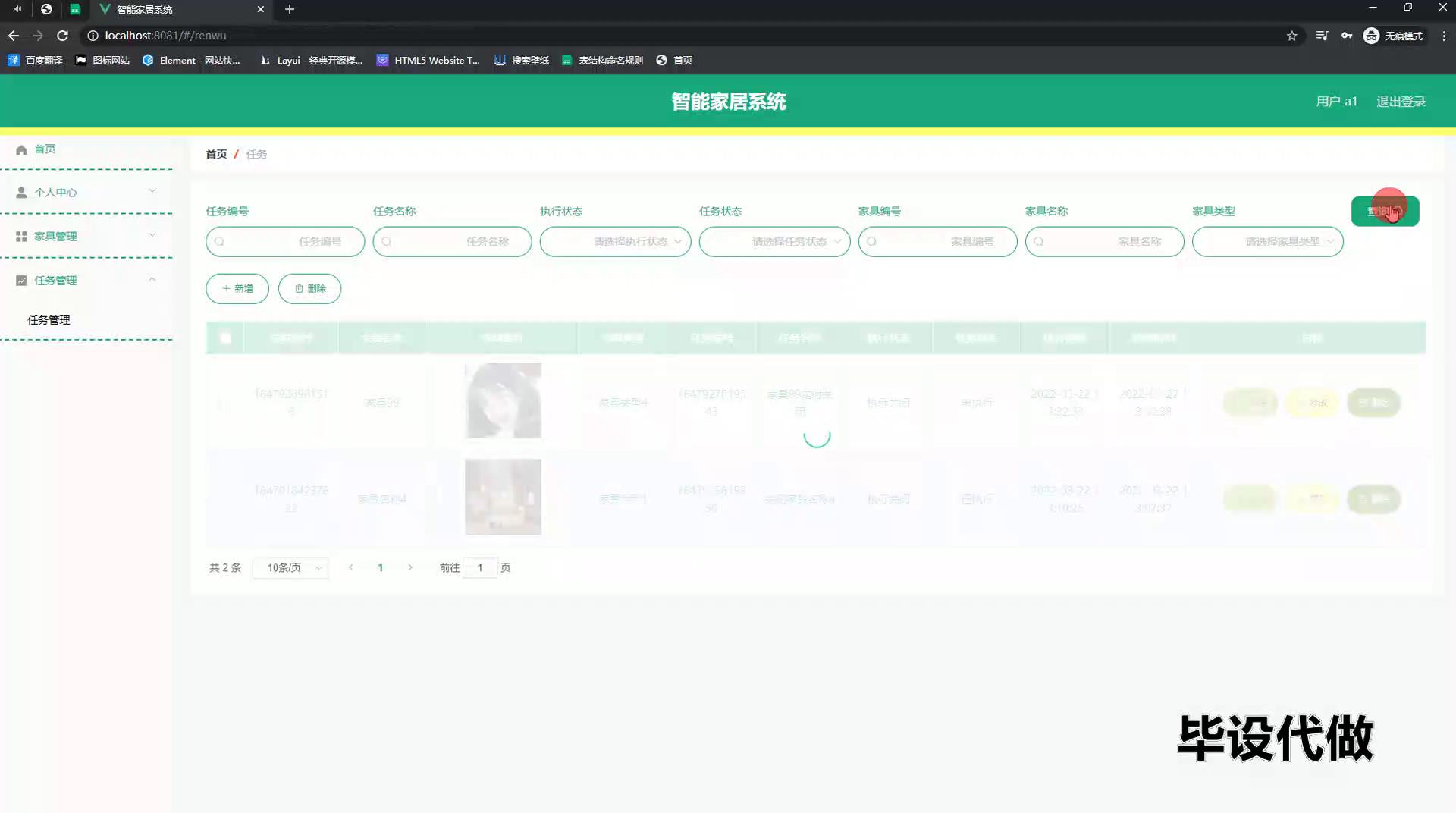Screen dimensions: 1456x813
Task: Toggle the select-all checkbox in table header
Action: [x=225, y=338]
